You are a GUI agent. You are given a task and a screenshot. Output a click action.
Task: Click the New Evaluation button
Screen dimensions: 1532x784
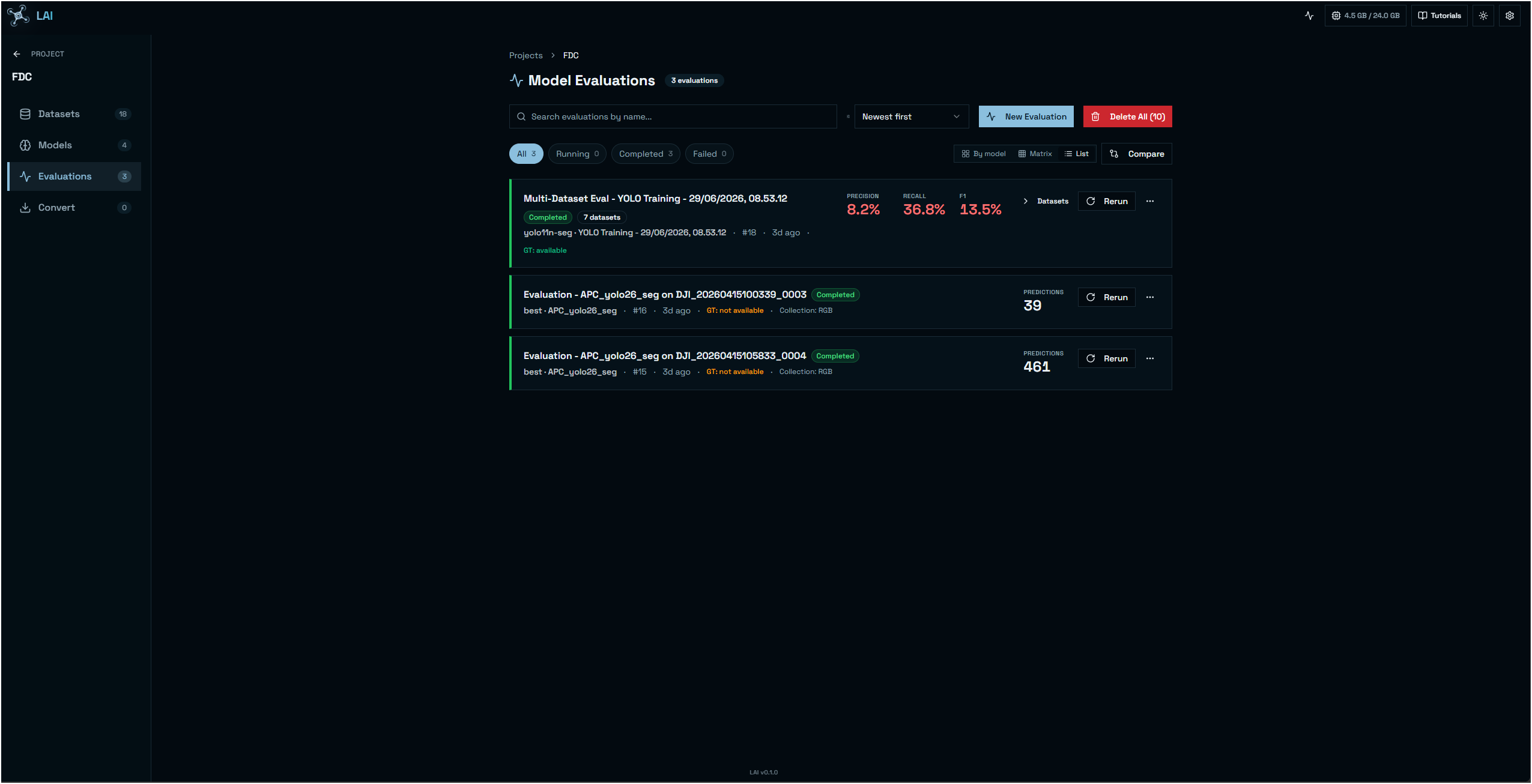tap(1026, 116)
